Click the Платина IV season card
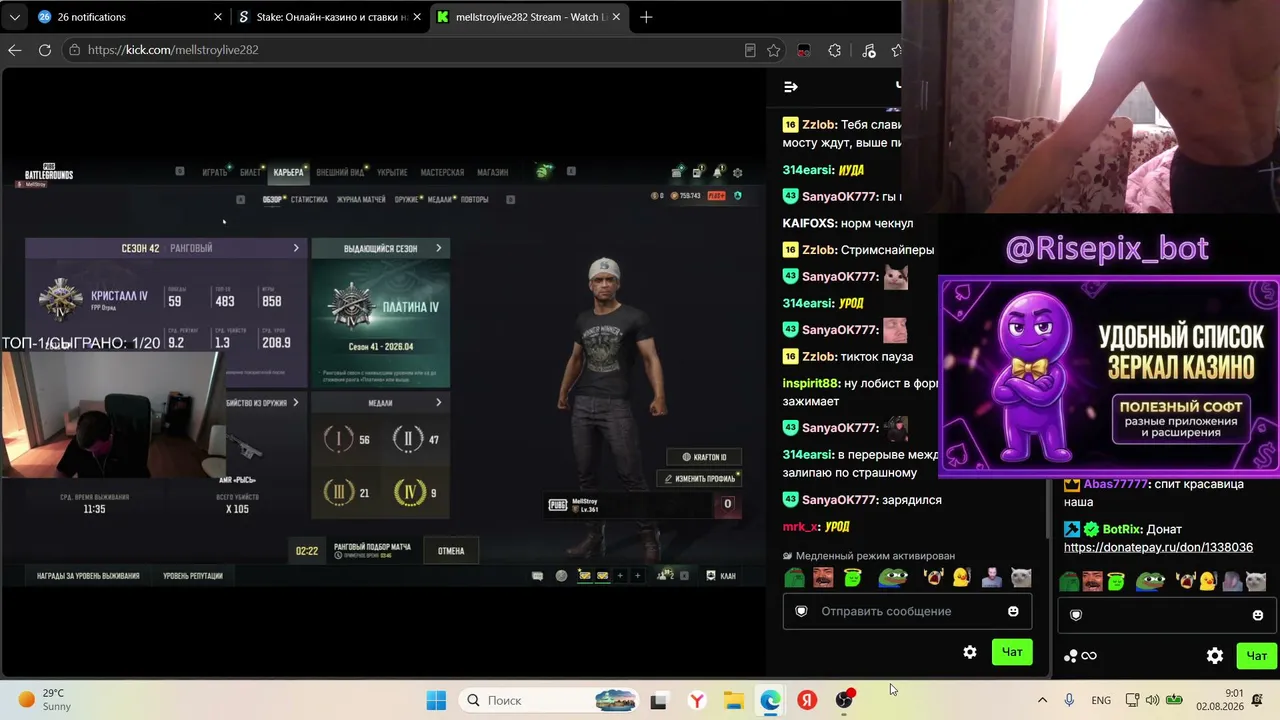Screen dimensions: 1280x720 tap(381, 322)
